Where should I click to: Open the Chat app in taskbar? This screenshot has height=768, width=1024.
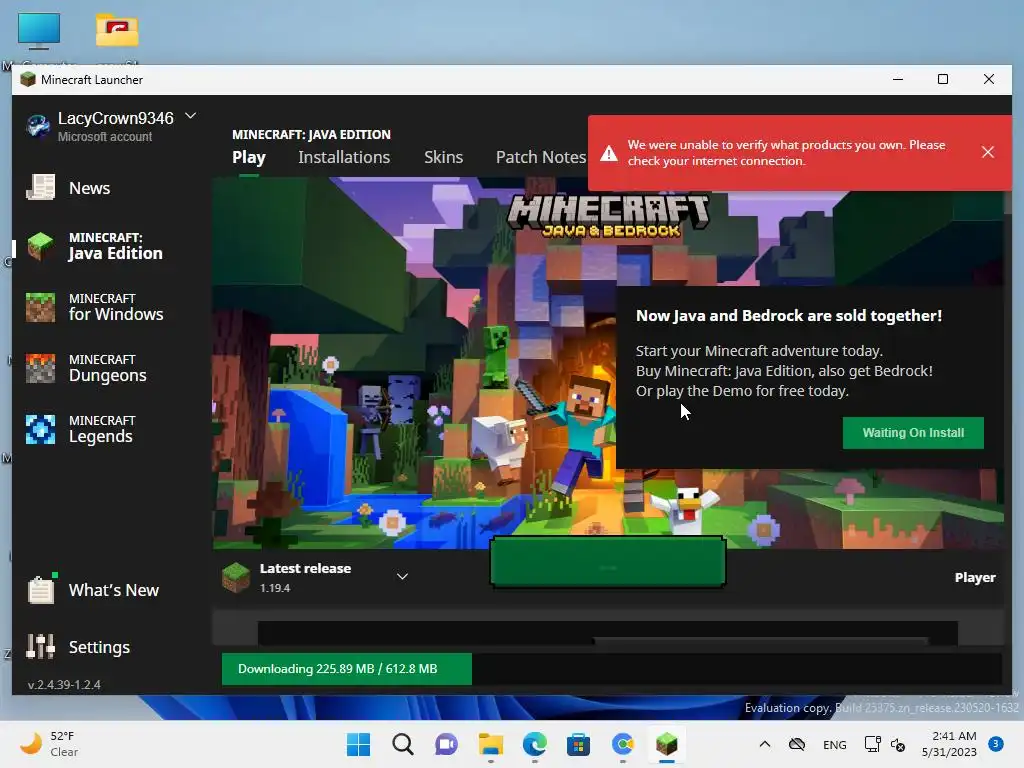click(x=446, y=744)
